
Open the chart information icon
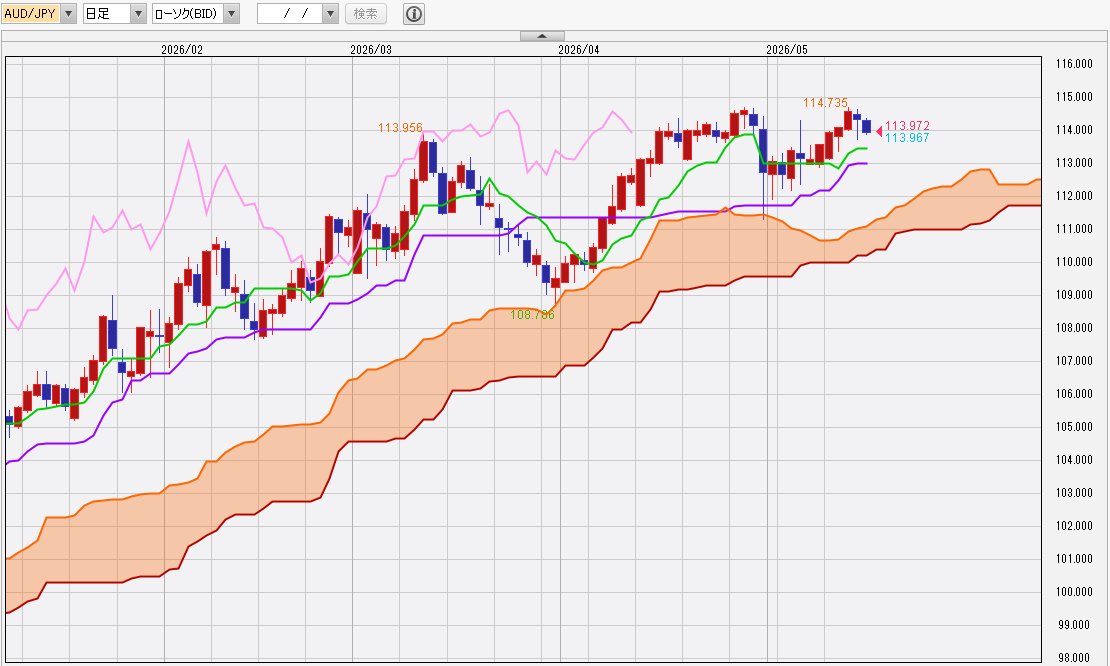coord(414,13)
